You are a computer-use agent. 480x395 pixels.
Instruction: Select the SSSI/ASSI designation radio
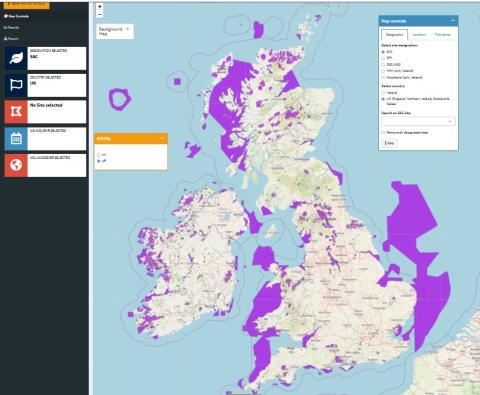tap(383, 64)
